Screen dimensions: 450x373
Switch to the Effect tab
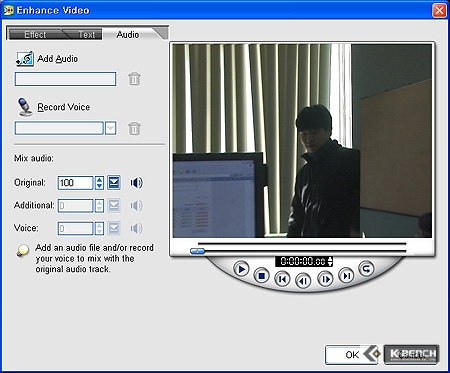[35, 34]
